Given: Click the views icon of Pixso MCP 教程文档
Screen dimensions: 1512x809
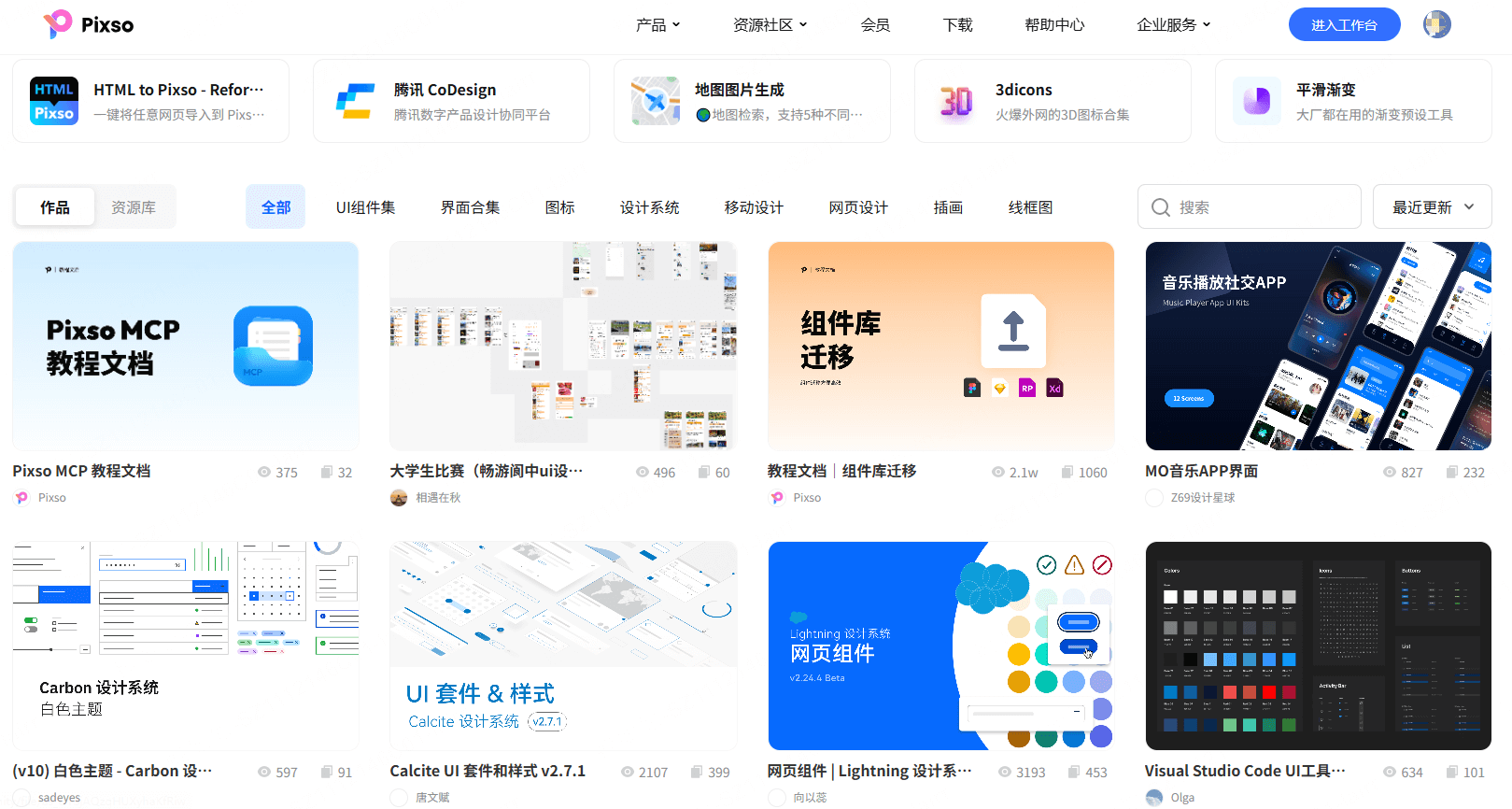Looking at the screenshot, I should [x=264, y=473].
